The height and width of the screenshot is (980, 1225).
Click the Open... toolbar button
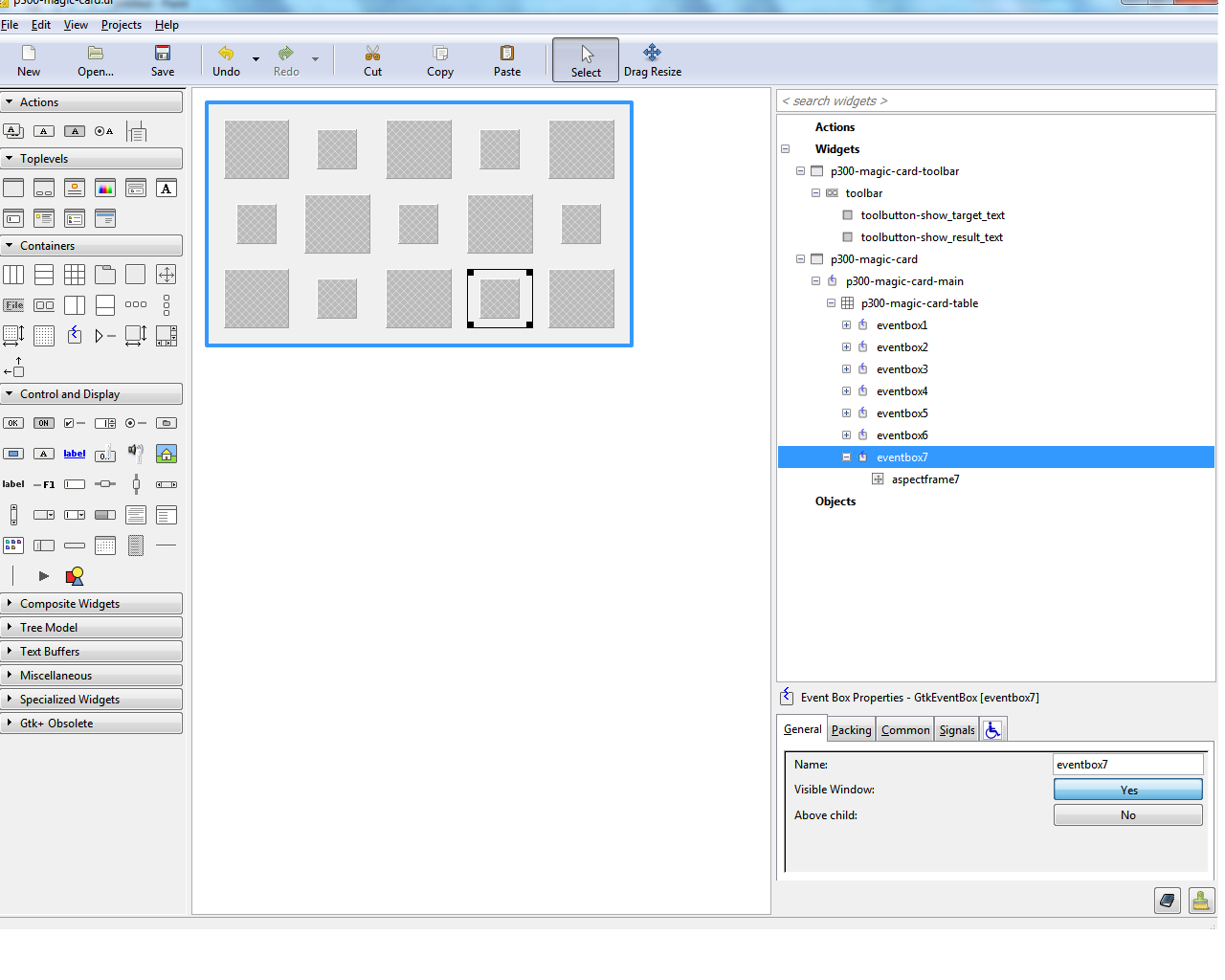click(x=96, y=60)
